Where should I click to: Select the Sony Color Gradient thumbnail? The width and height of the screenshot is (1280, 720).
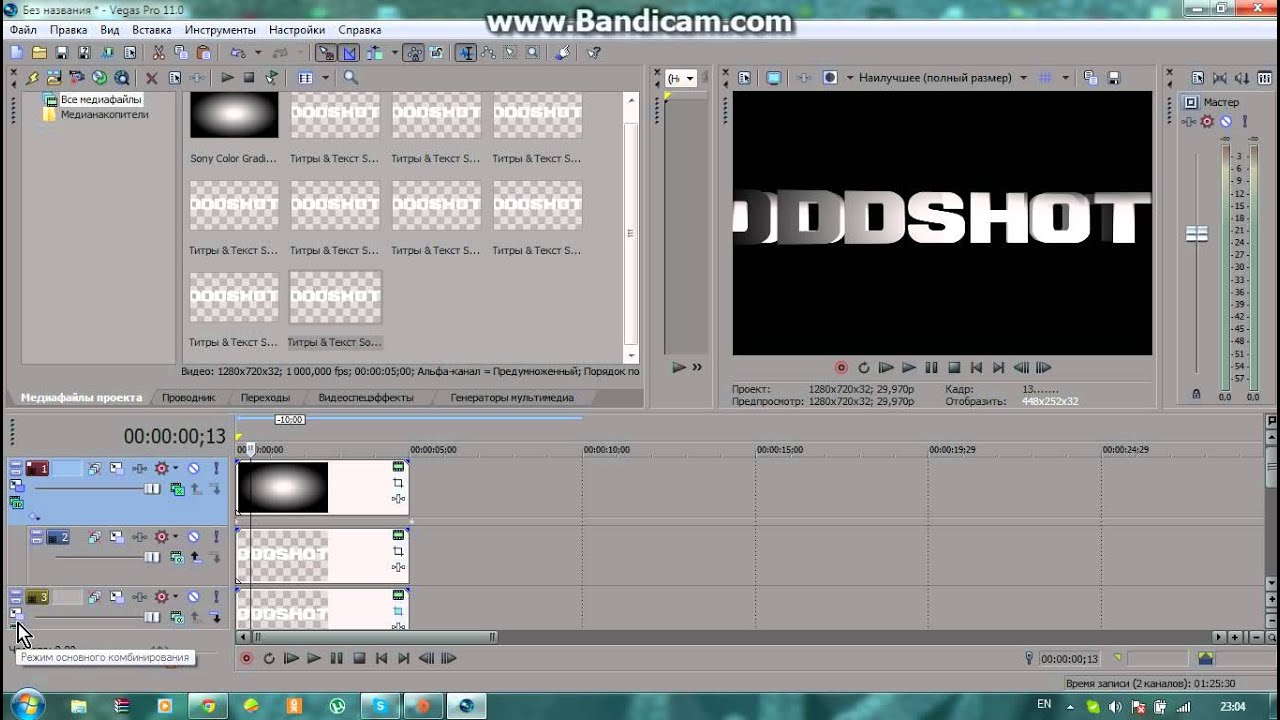tap(234, 115)
